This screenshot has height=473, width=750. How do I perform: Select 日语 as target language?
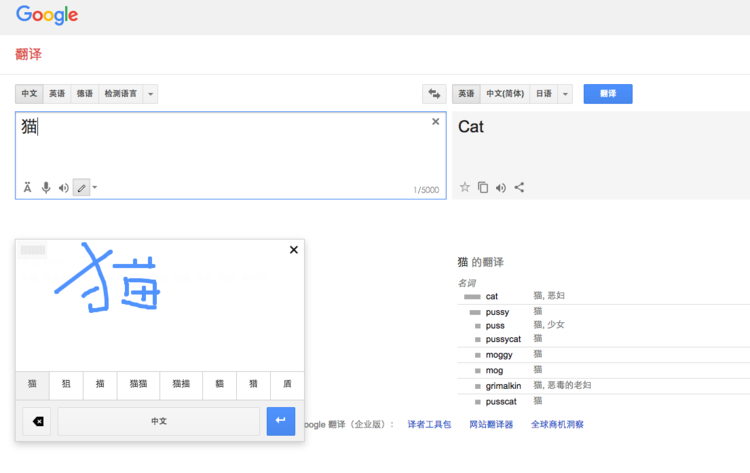pyautogui.click(x=544, y=94)
